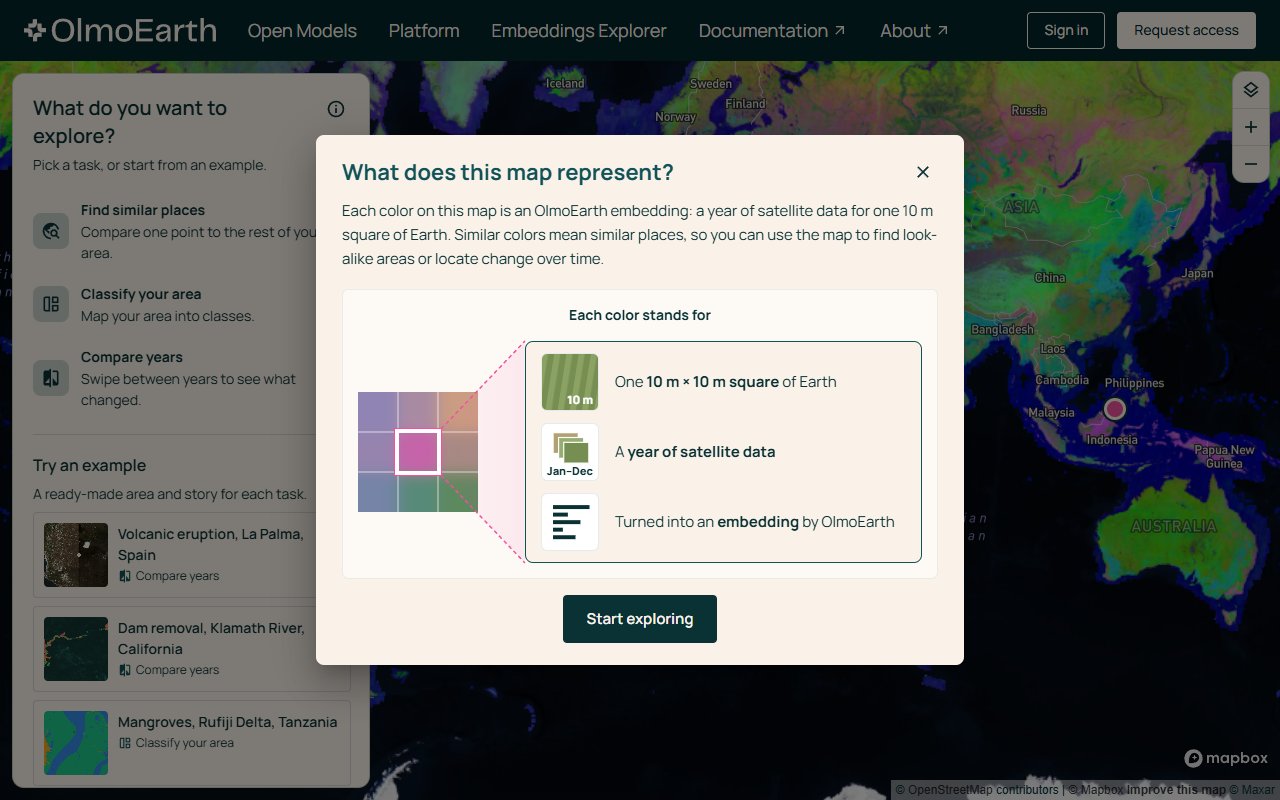Click the 10 m square tile icon
Image resolution: width=1280 pixels, height=800 pixels.
pyautogui.click(x=570, y=382)
